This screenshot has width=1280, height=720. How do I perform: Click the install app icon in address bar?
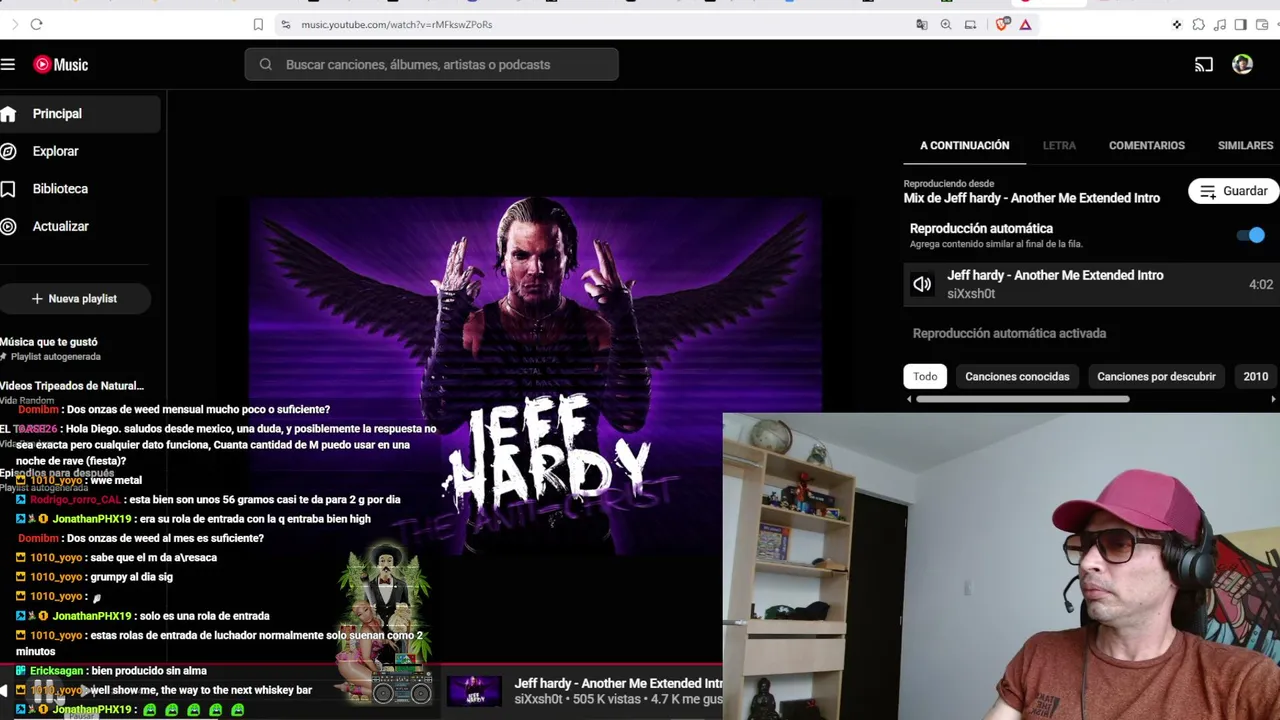point(970,24)
